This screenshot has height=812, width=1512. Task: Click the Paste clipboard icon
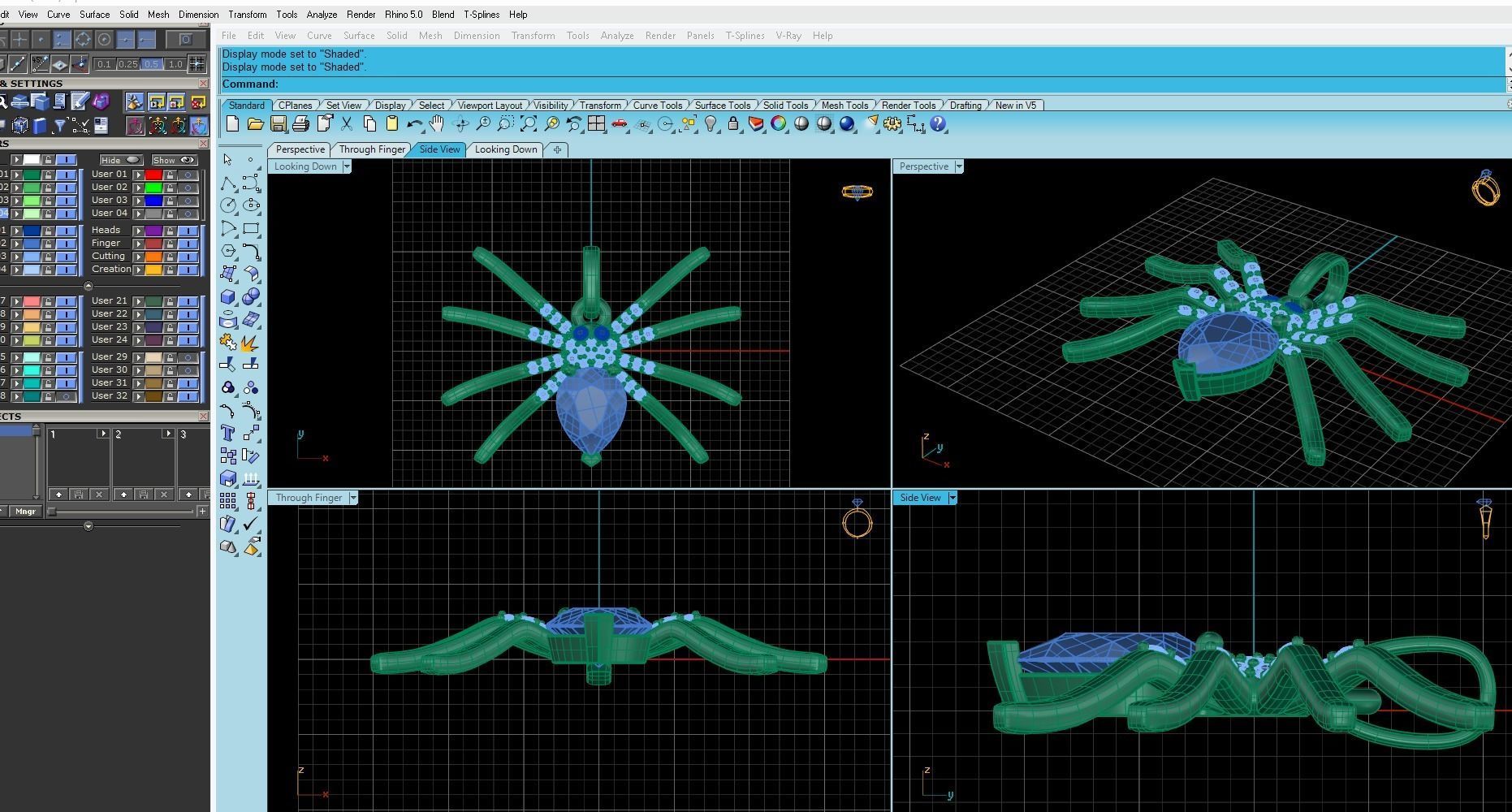(x=392, y=123)
